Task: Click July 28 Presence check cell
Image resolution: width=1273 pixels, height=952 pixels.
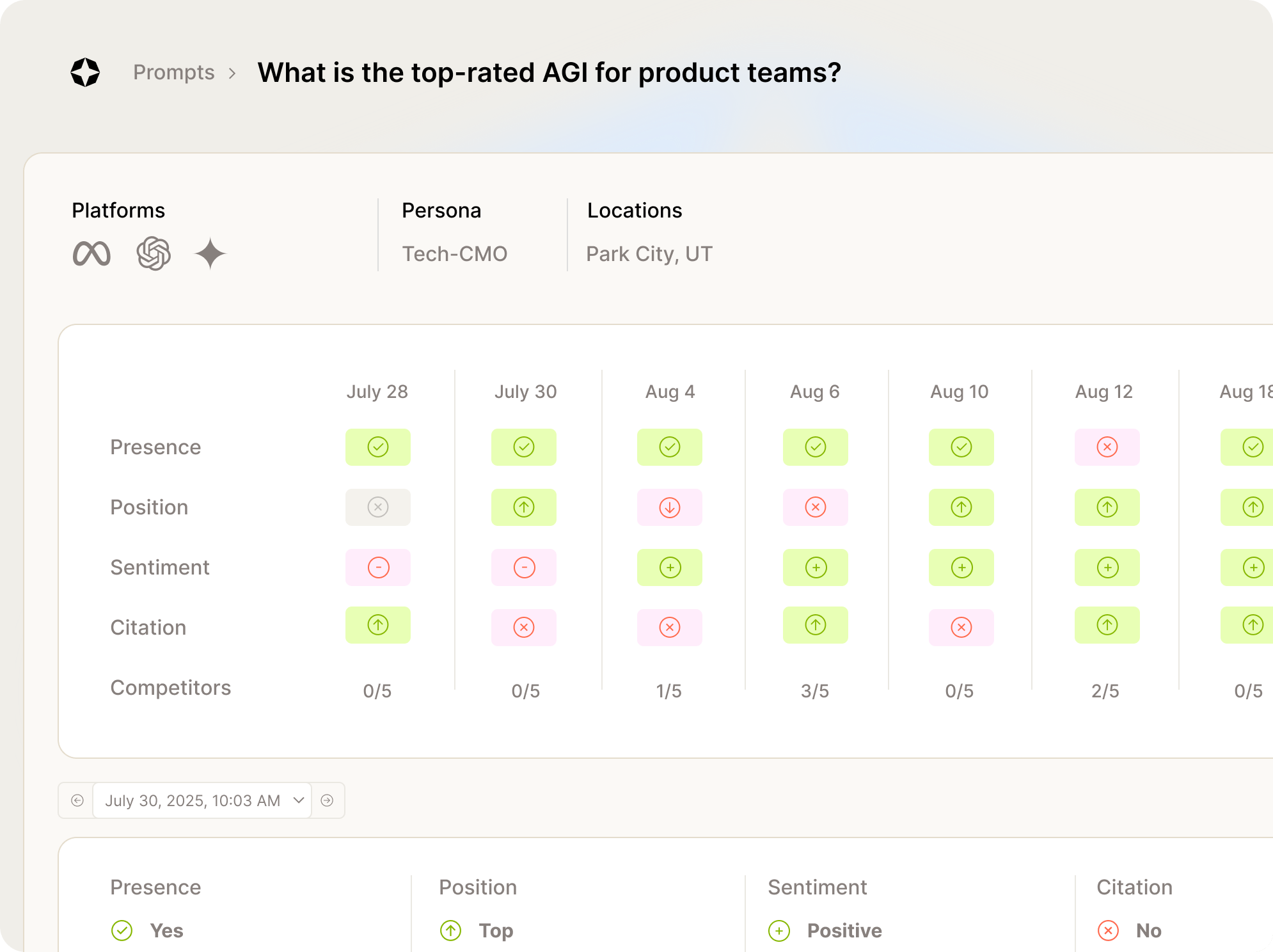Action: point(378,447)
